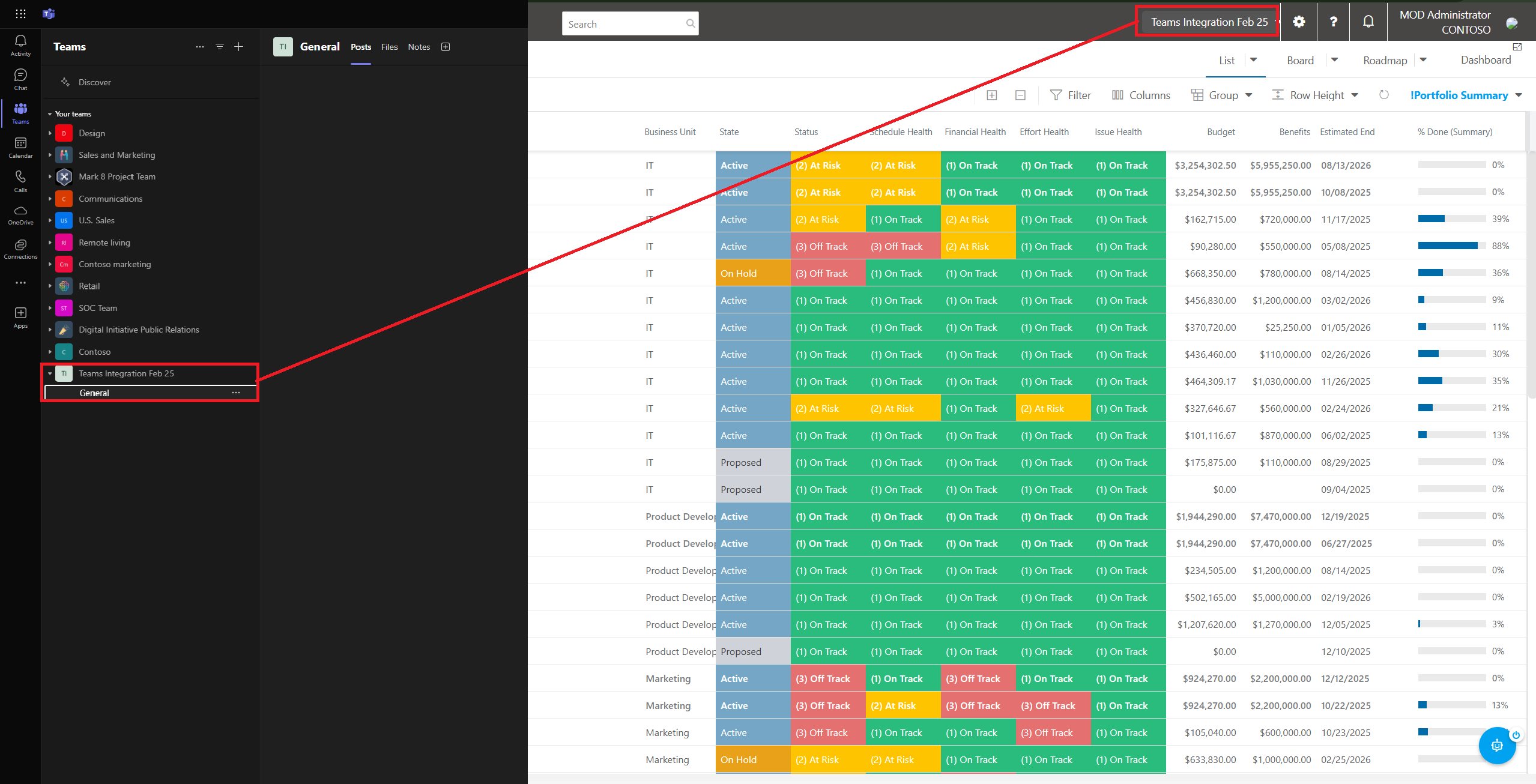Click the refresh icon in toolbar
Image resolution: width=1536 pixels, height=784 pixels.
pos(1384,95)
